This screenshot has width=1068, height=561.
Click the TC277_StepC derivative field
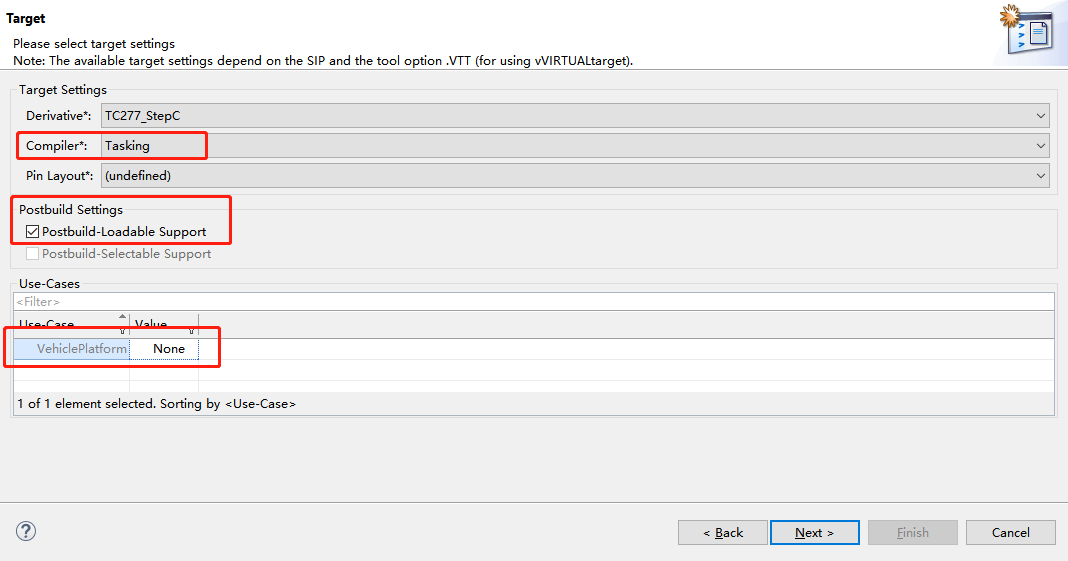click(x=575, y=116)
